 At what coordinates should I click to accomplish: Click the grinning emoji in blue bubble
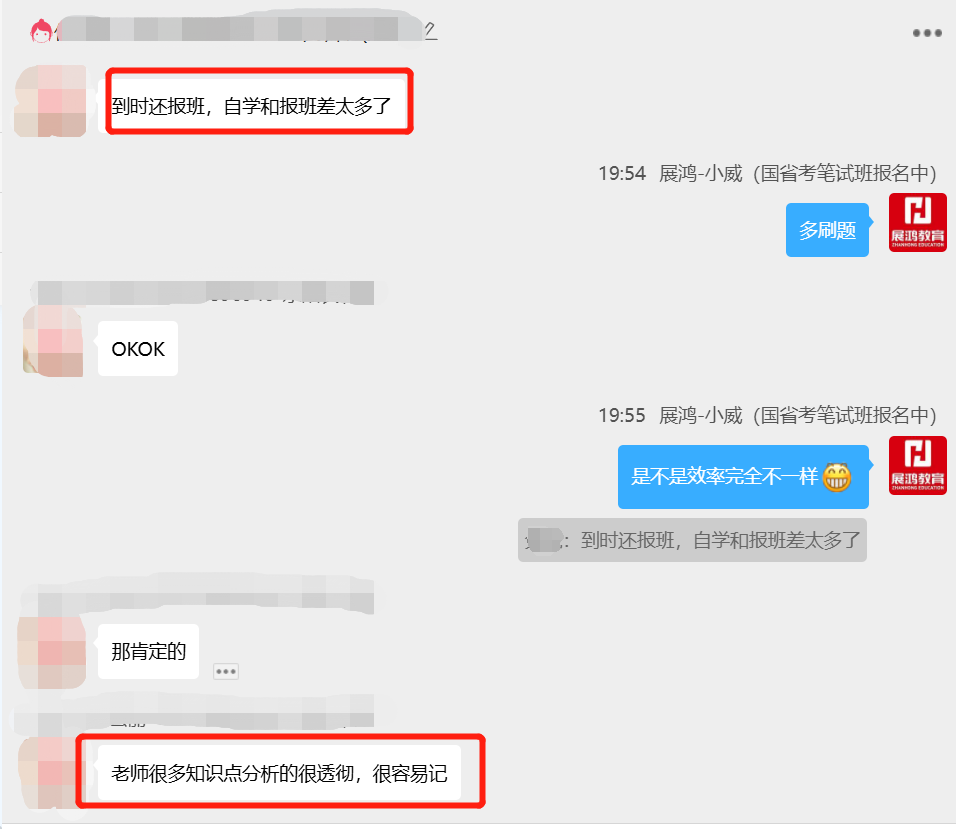click(836, 477)
